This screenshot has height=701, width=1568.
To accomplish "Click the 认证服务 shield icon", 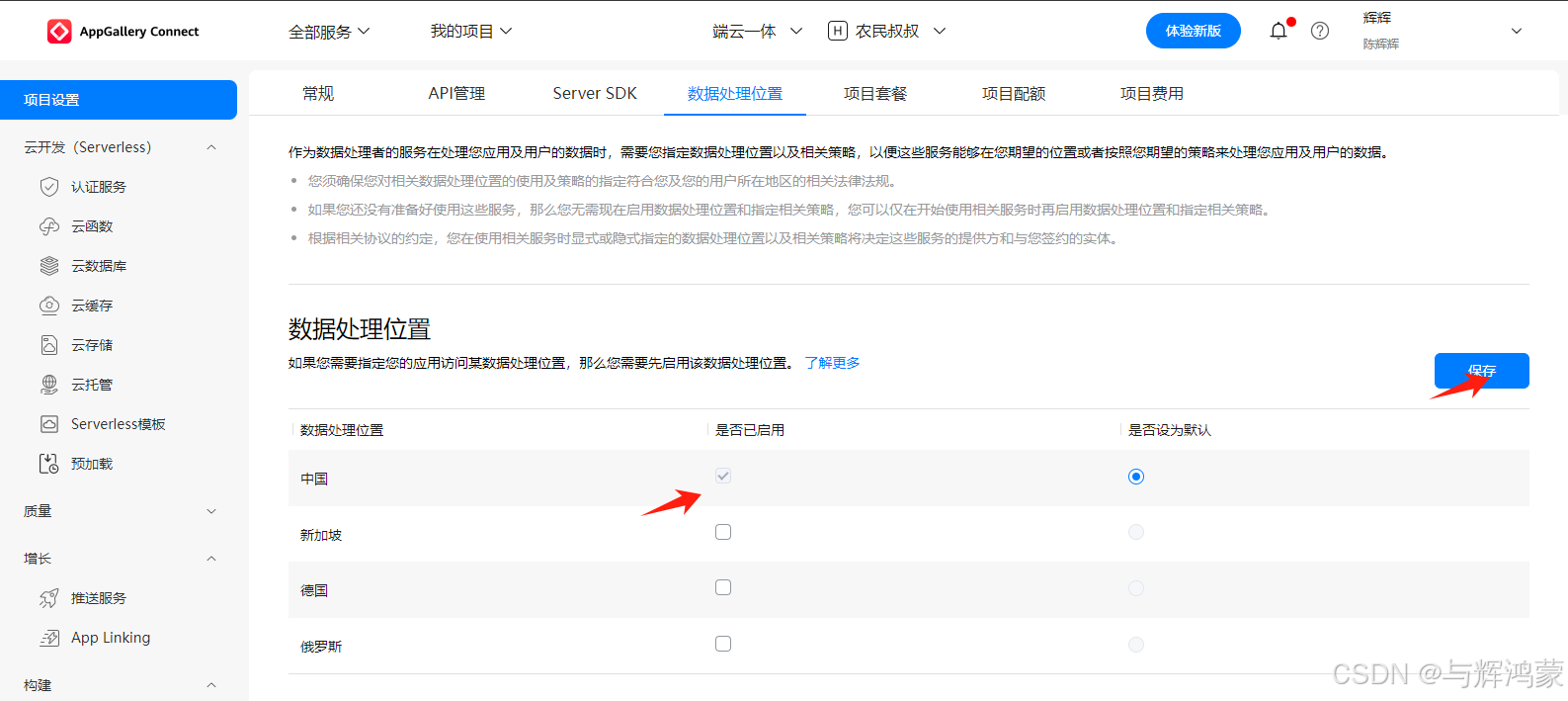I will tap(49, 187).
